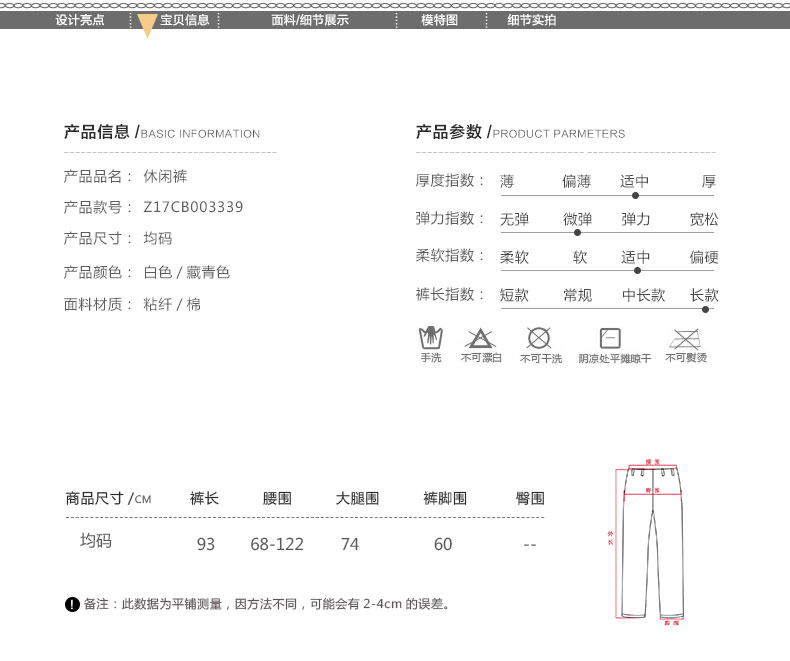Click the 裤长指数 slider marker
790x661 pixels.
[706, 309]
